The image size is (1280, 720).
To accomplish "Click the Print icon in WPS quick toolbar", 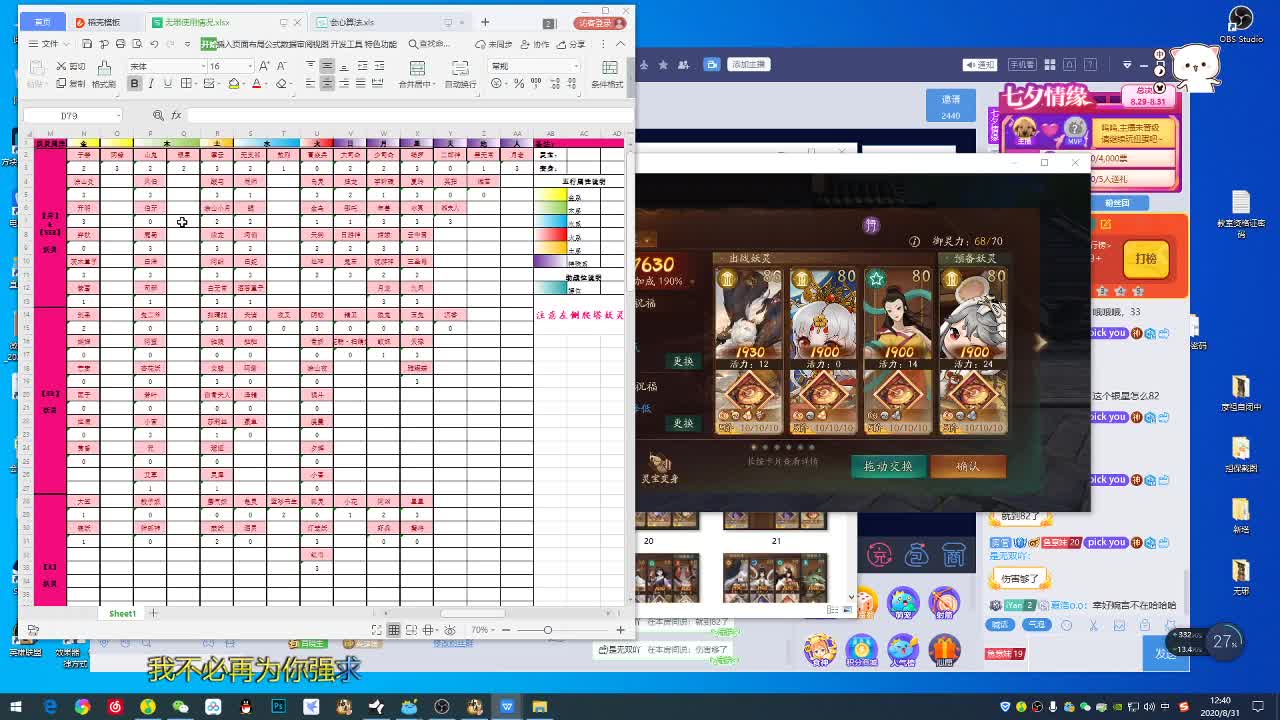I will click(120, 44).
